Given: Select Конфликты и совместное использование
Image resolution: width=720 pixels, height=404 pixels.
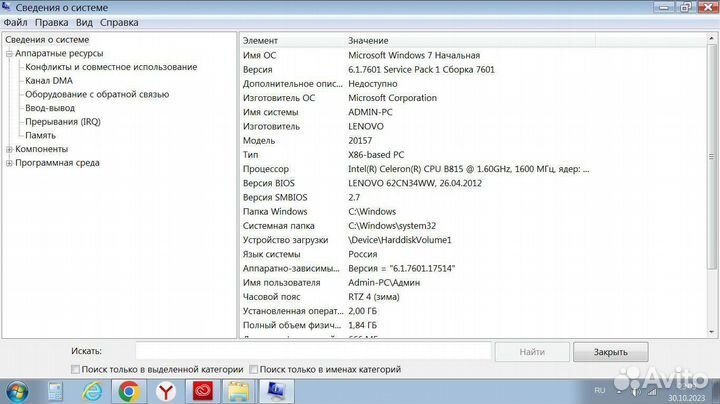Looking at the screenshot, I should 111,67.
